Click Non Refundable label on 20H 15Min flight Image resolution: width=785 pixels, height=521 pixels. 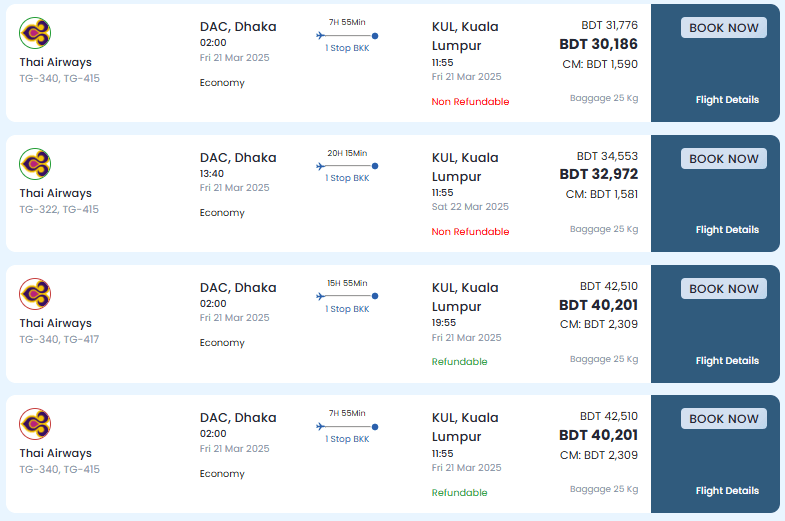[x=470, y=232]
